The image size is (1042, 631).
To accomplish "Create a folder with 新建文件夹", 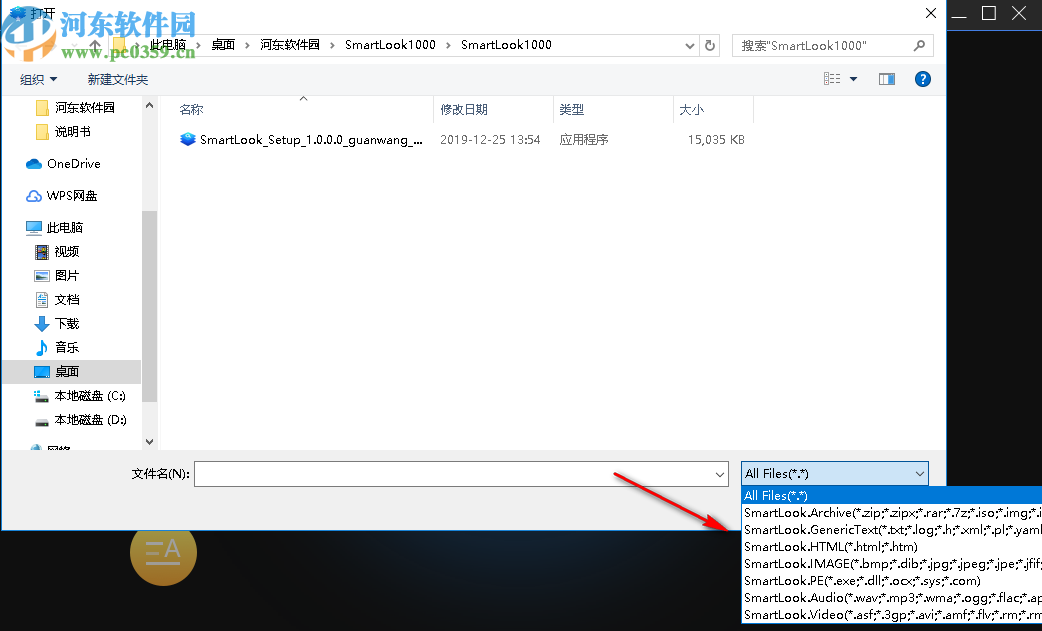I will pos(118,80).
